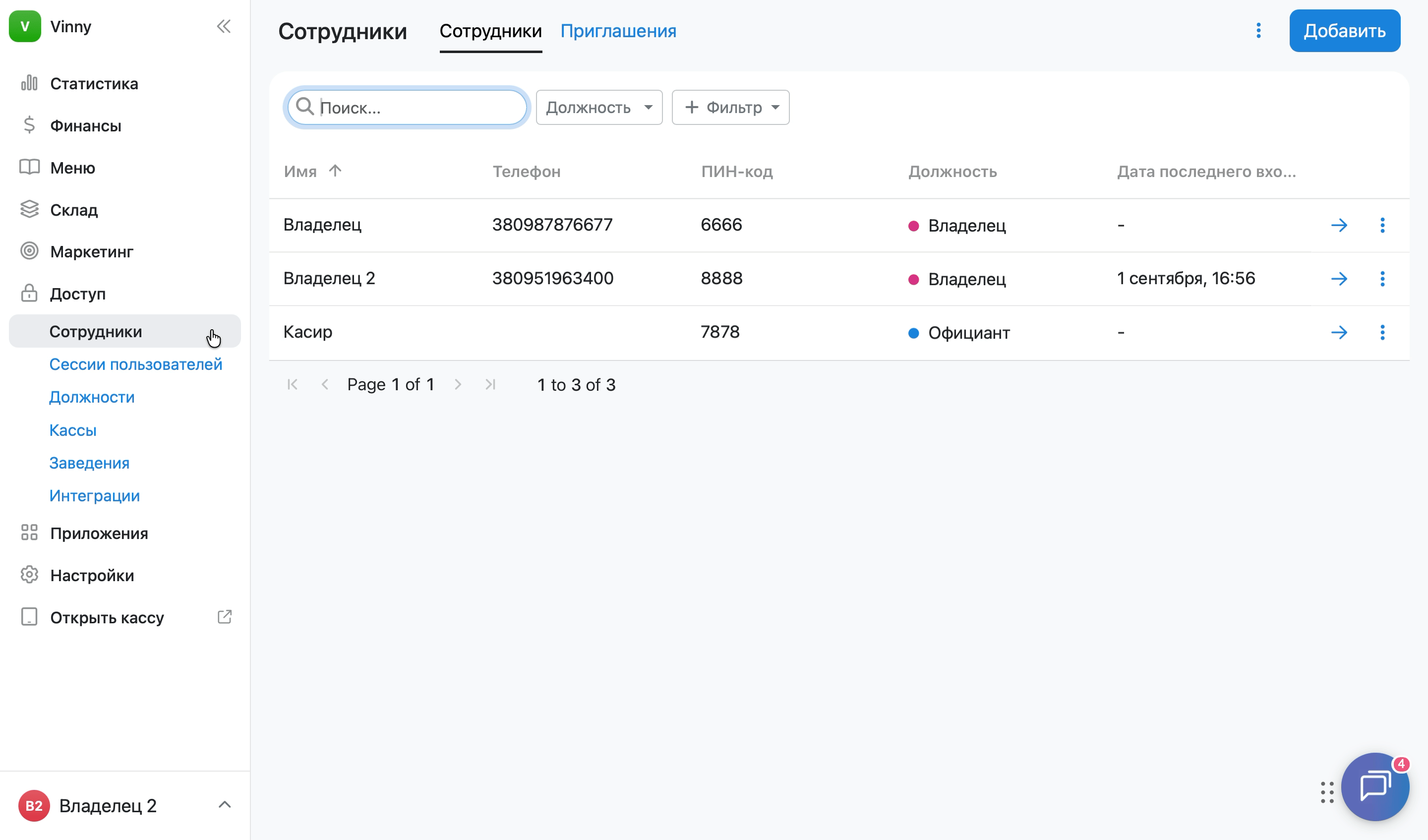Click phone number 380951963400
Viewport: 1428px width, 840px height.
tap(552, 278)
